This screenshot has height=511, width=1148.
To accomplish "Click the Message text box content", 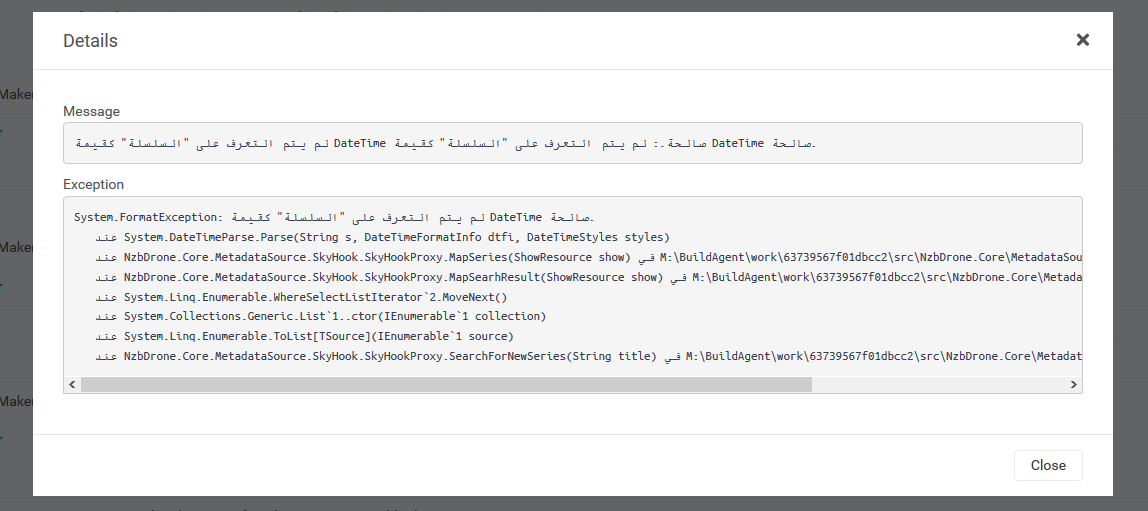I will pyautogui.click(x=573, y=143).
